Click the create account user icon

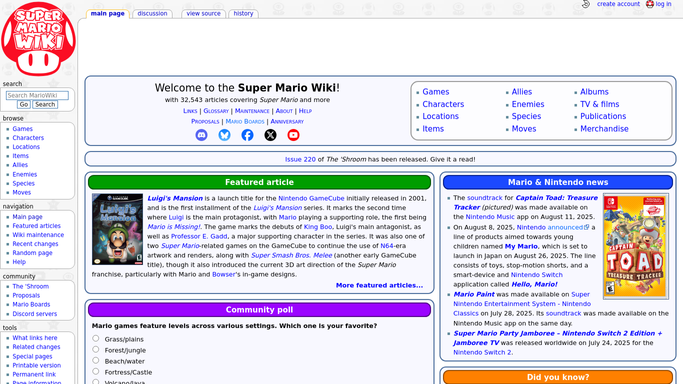coord(586,4)
